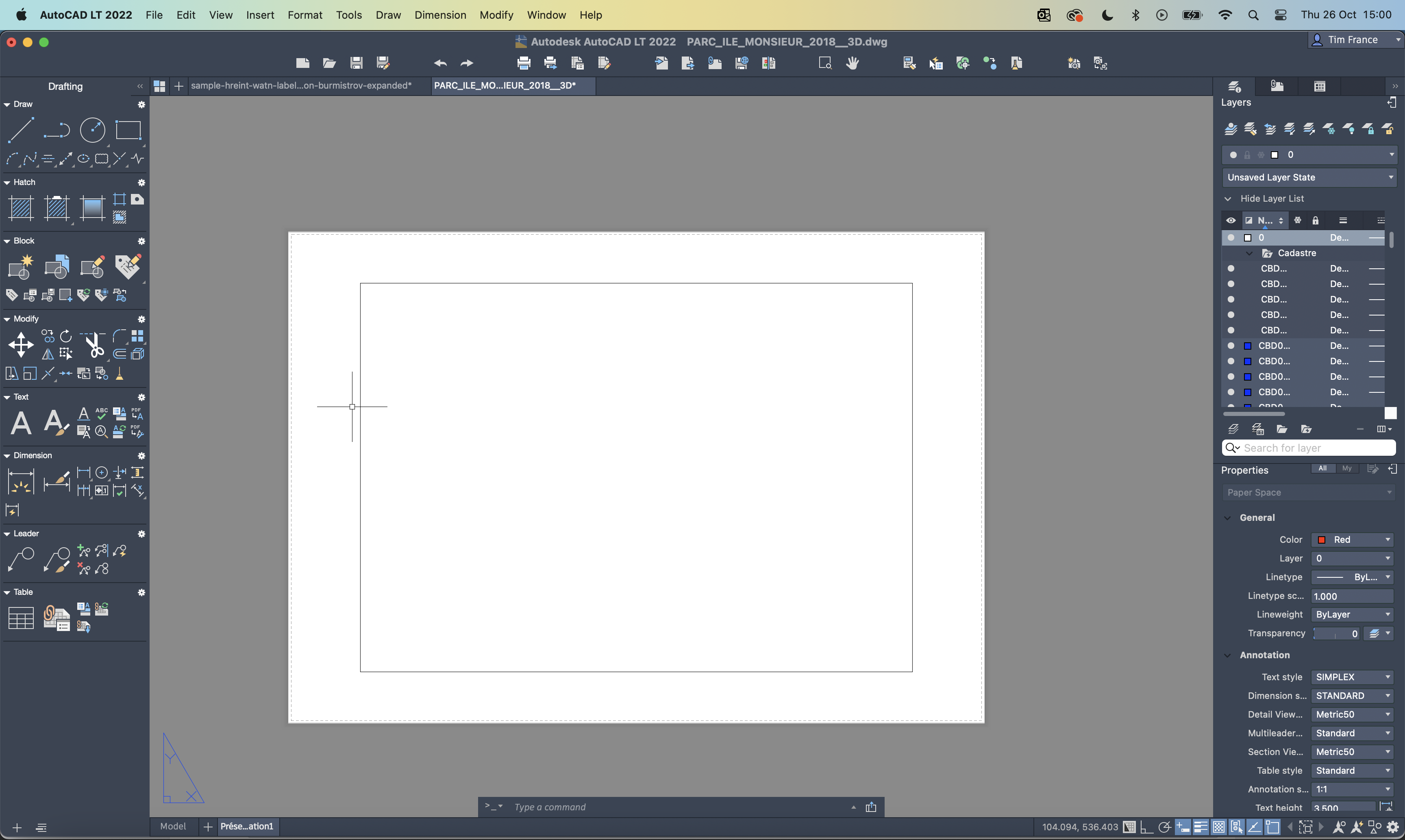1405x840 pixels.
Task: Choose the Gradient hatch tool
Action: pyautogui.click(x=92, y=208)
